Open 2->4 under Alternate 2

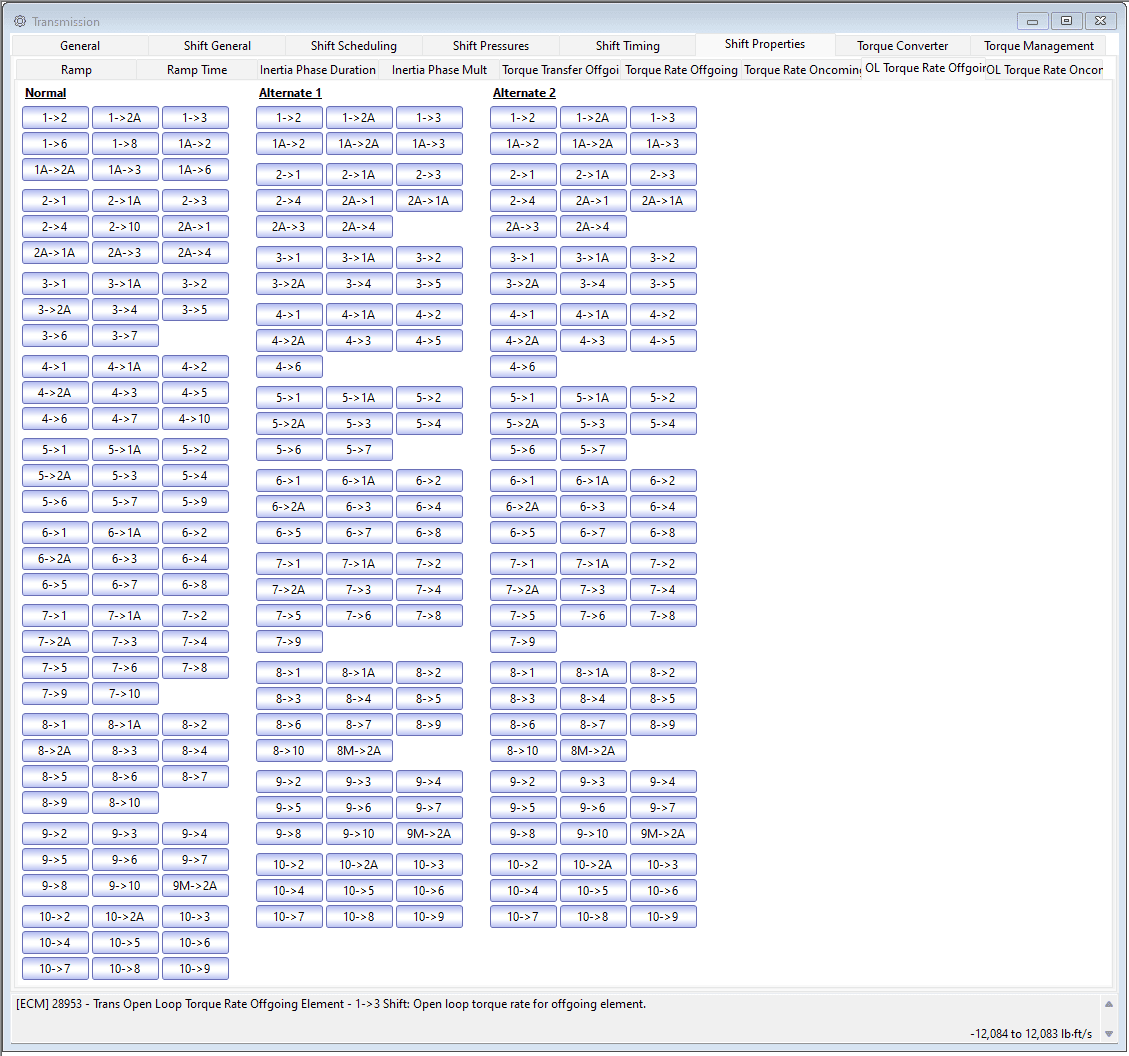coord(523,201)
